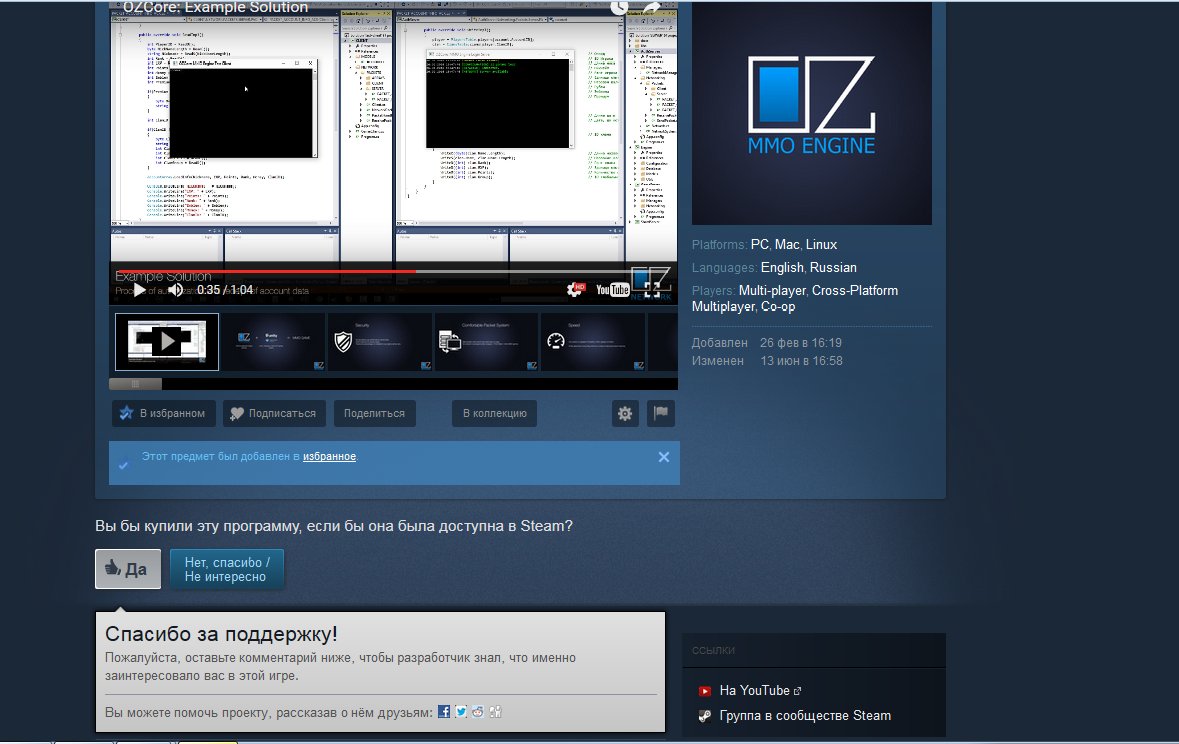Click the share arrow icon on video
This screenshot has width=1179, height=744.
coord(651,8)
